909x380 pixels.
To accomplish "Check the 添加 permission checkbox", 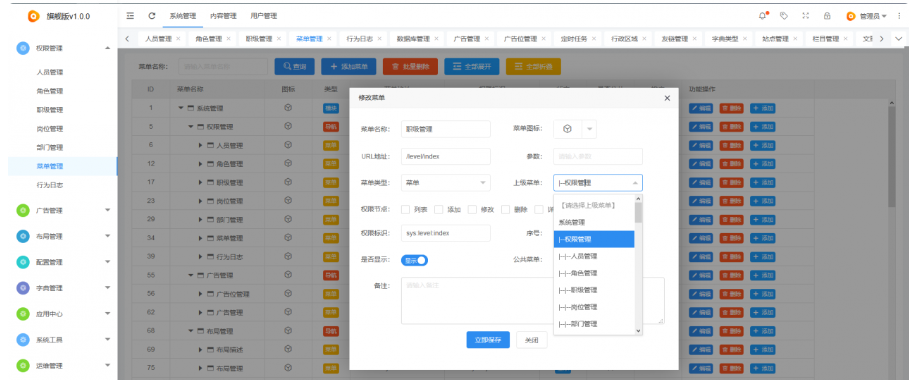I will pyautogui.click(x=439, y=209).
